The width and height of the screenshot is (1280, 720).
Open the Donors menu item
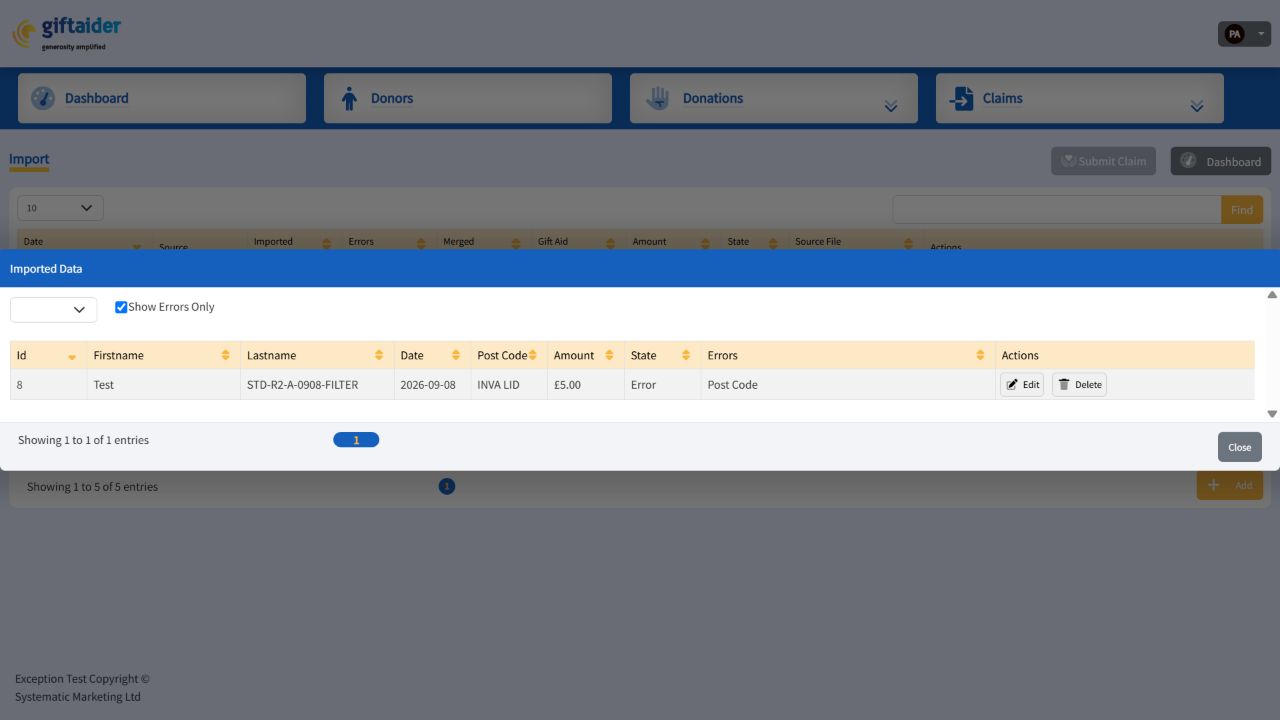click(468, 98)
